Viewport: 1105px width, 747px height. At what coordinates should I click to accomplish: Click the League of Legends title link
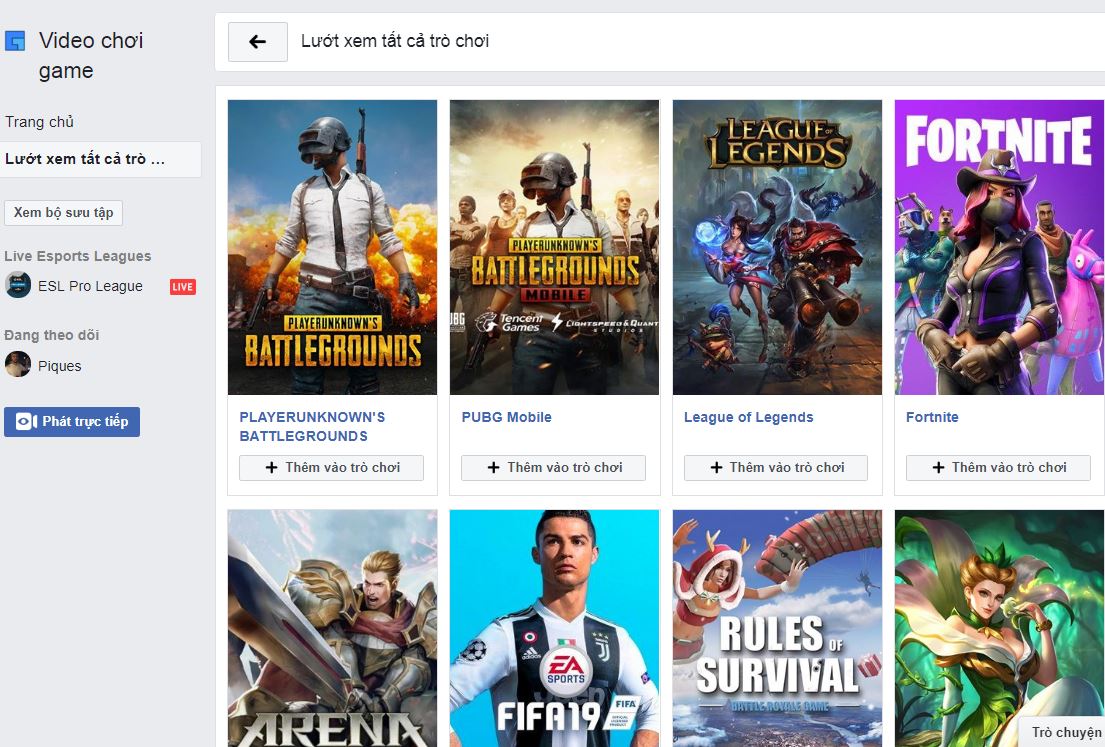point(748,417)
